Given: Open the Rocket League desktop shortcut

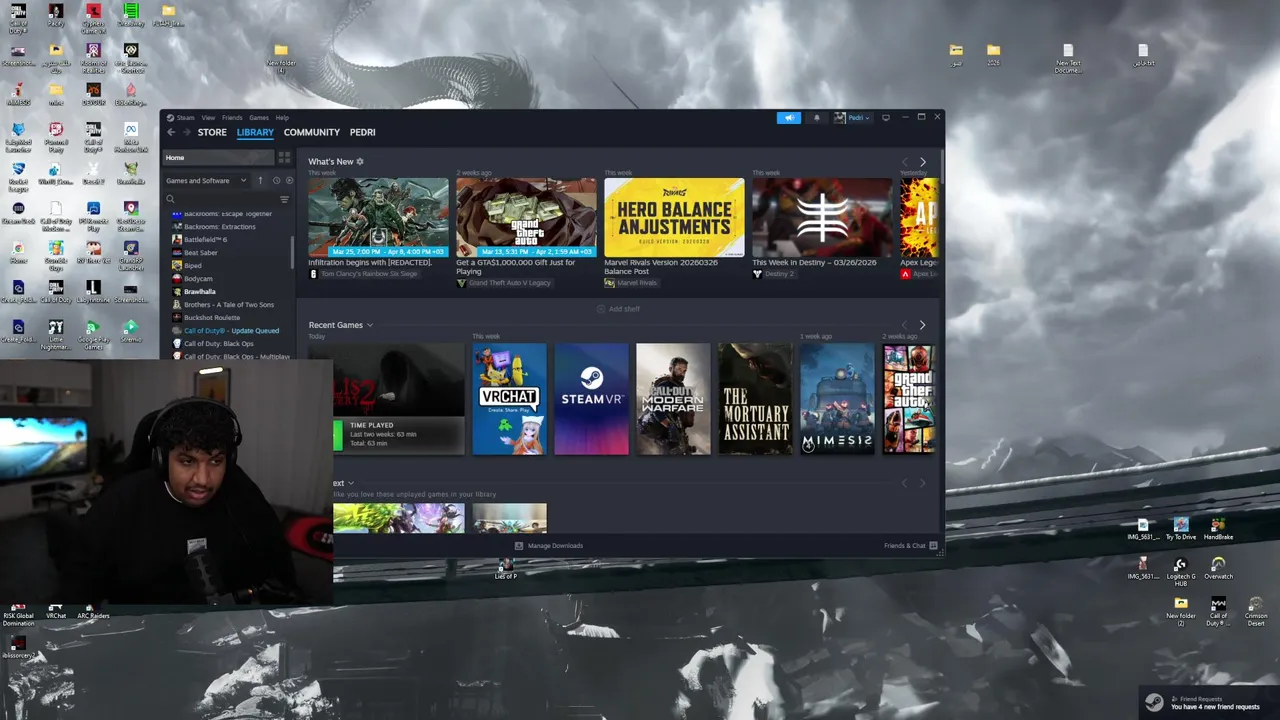Looking at the screenshot, I should (x=18, y=175).
